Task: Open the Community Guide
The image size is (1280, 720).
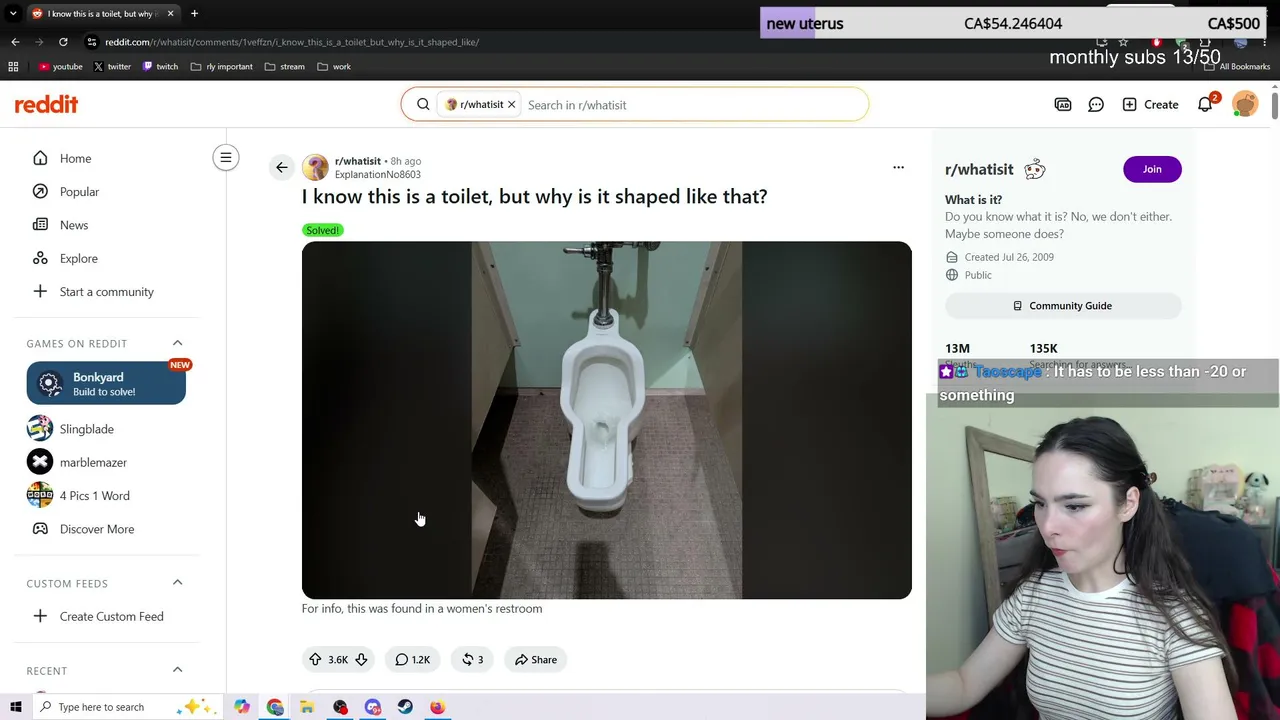Action: 1063,305
